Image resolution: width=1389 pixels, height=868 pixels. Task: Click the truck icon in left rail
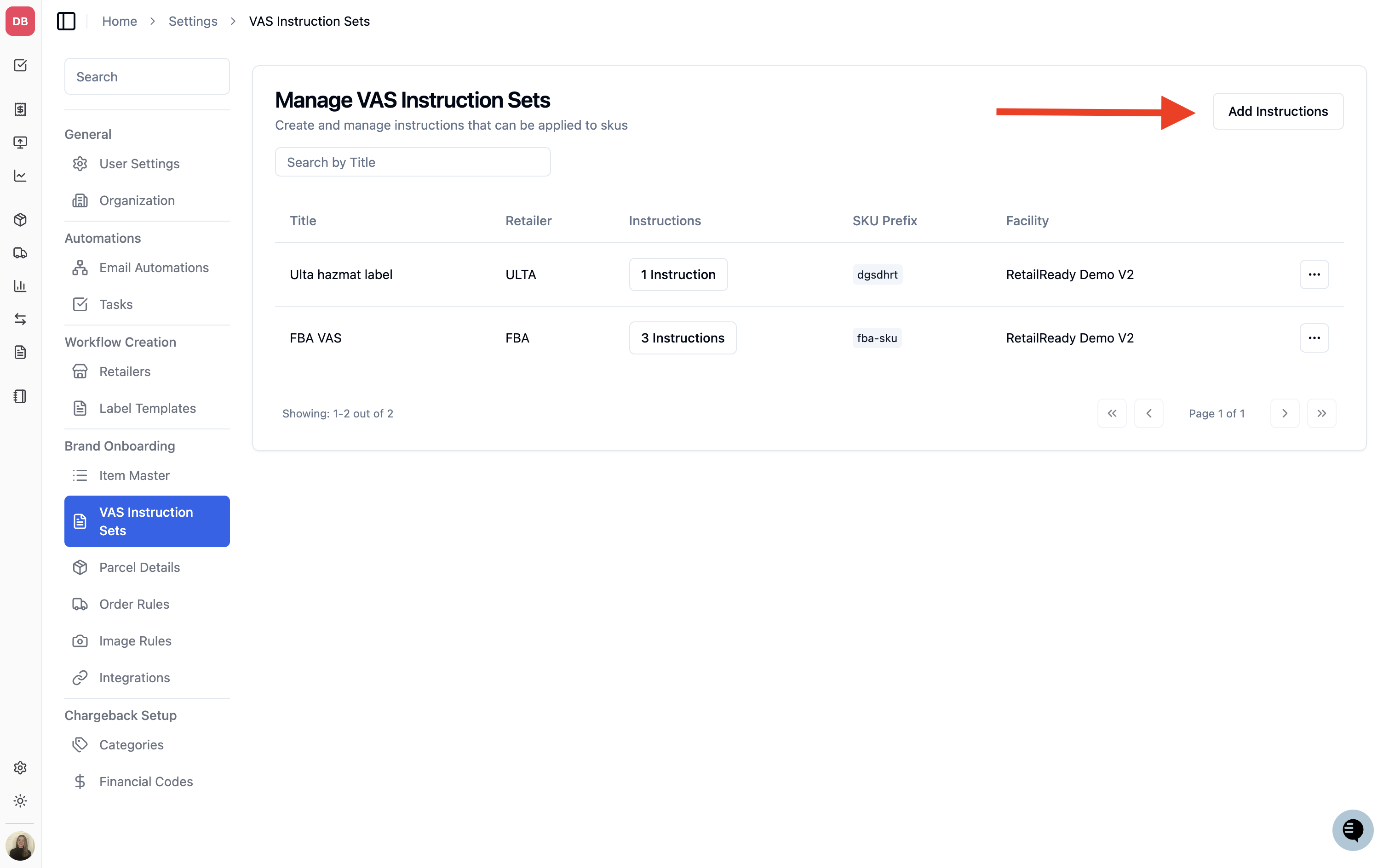20,252
